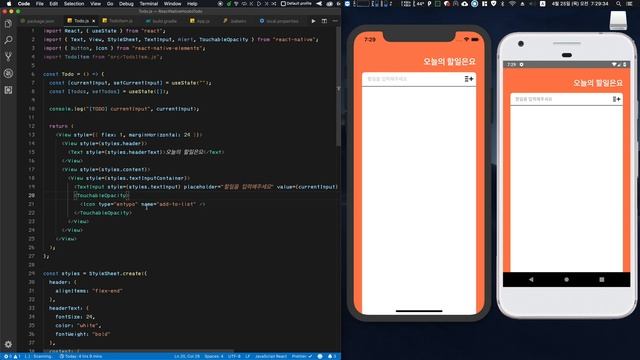Open notifications bell in the status bar
640x360 pixels.
coord(331,356)
